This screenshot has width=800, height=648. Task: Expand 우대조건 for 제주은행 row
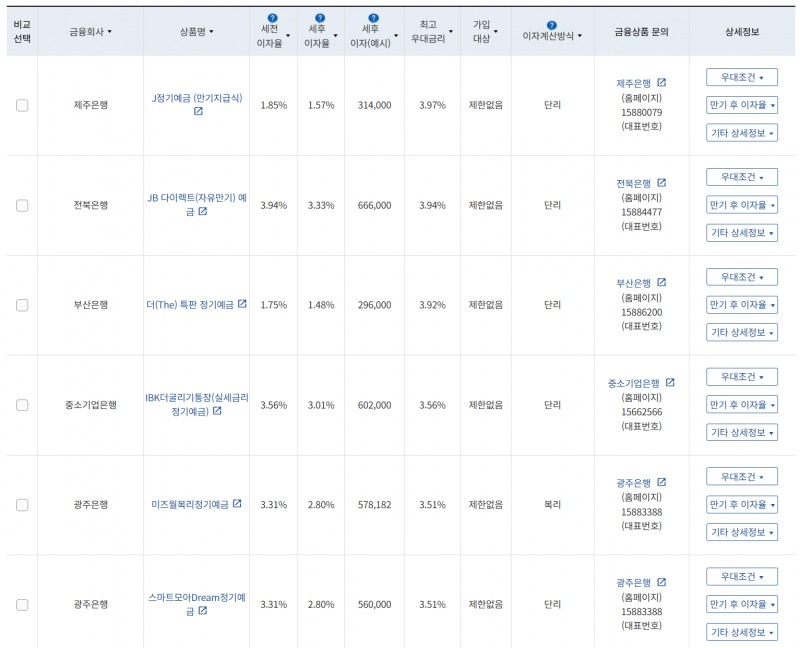pos(742,78)
